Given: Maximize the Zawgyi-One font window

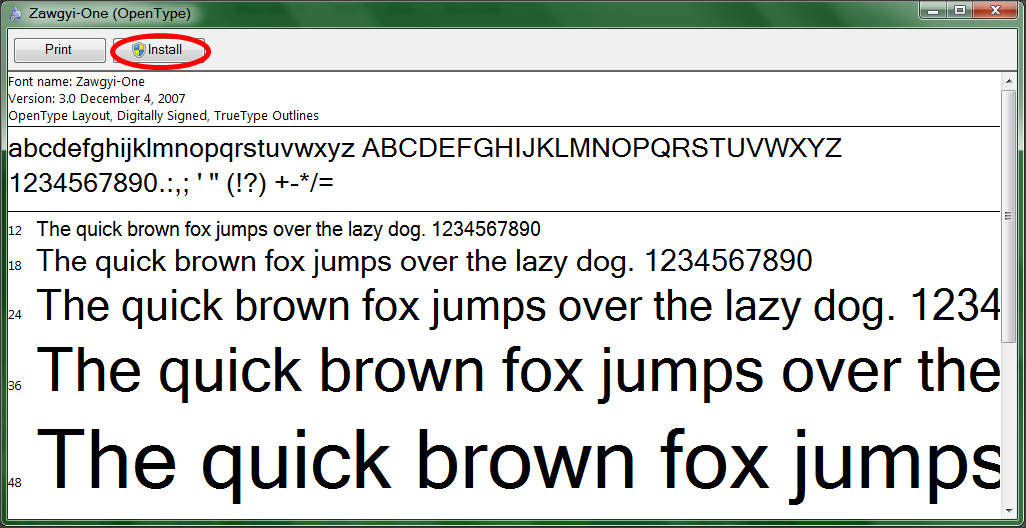Looking at the screenshot, I should (x=961, y=10).
